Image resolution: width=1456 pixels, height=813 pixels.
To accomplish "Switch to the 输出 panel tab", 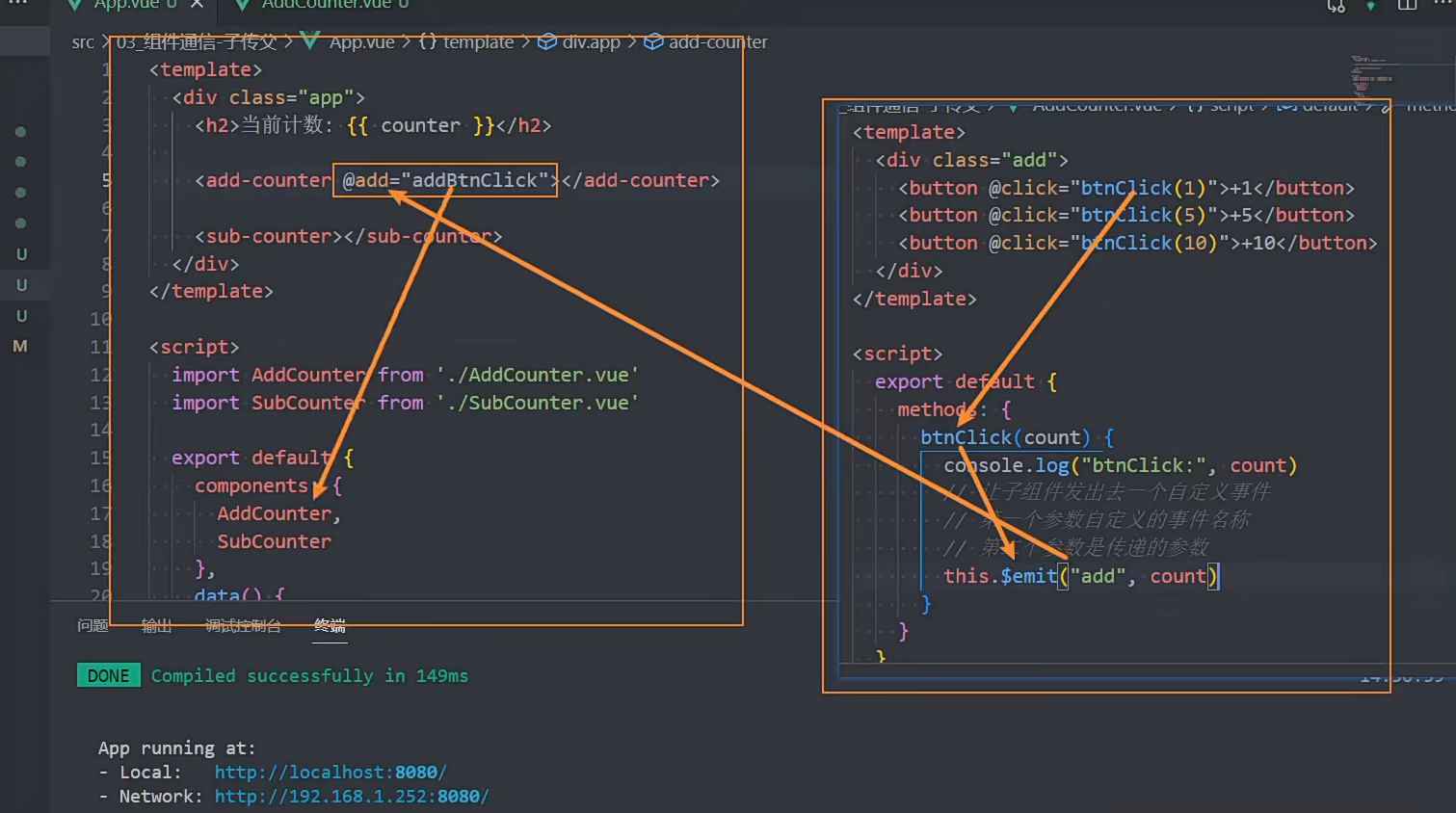I will pyautogui.click(x=156, y=626).
